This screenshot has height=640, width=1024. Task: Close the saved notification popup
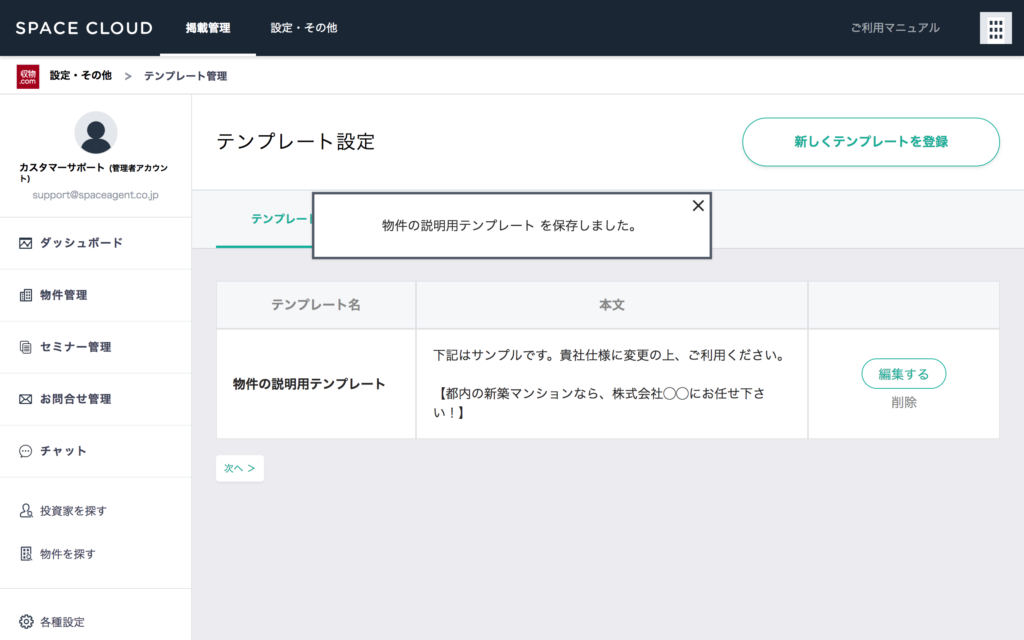tap(698, 205)
